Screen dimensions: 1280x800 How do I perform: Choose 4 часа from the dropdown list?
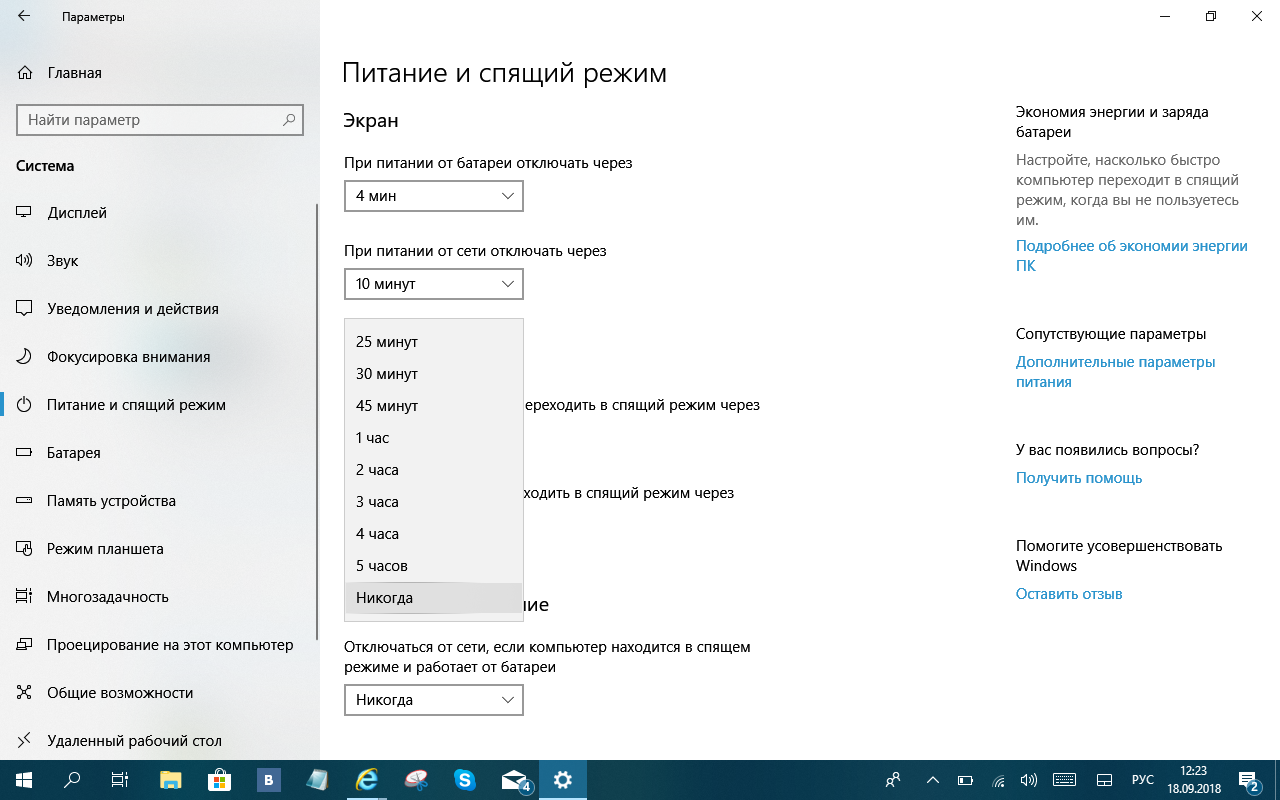click(x=434, y=534)
